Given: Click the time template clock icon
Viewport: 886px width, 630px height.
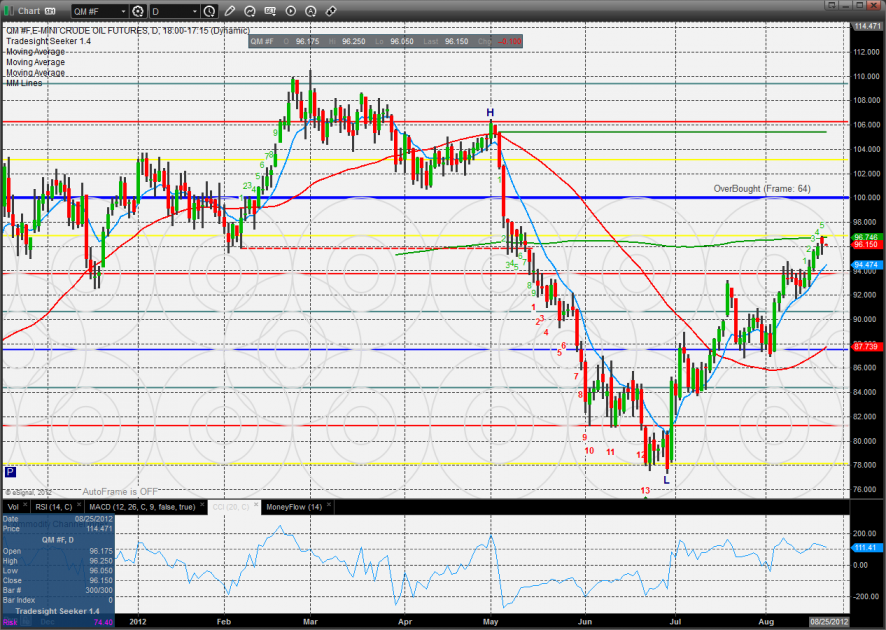Looking at the screenshot, I should 209,11.
